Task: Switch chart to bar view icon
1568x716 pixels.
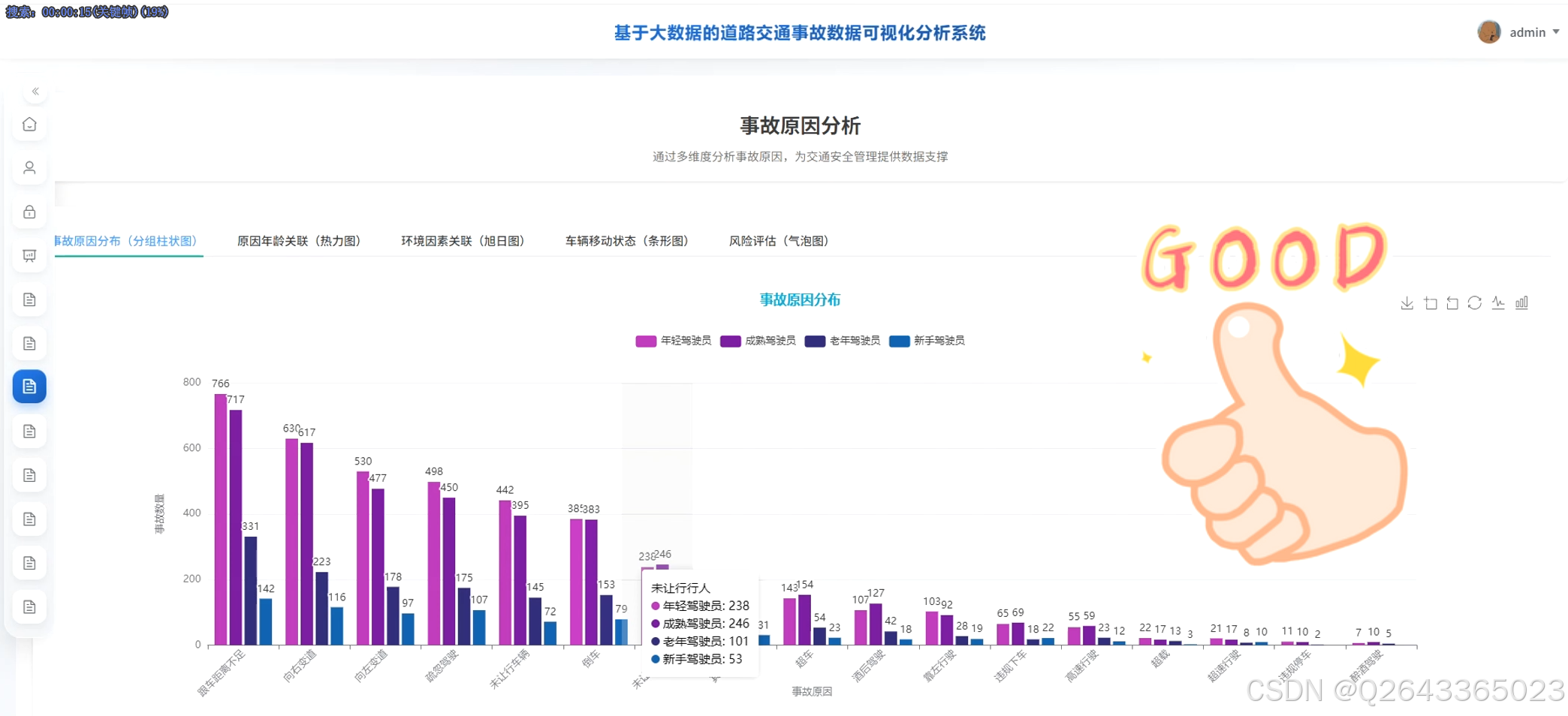Action: point(1521,303)
